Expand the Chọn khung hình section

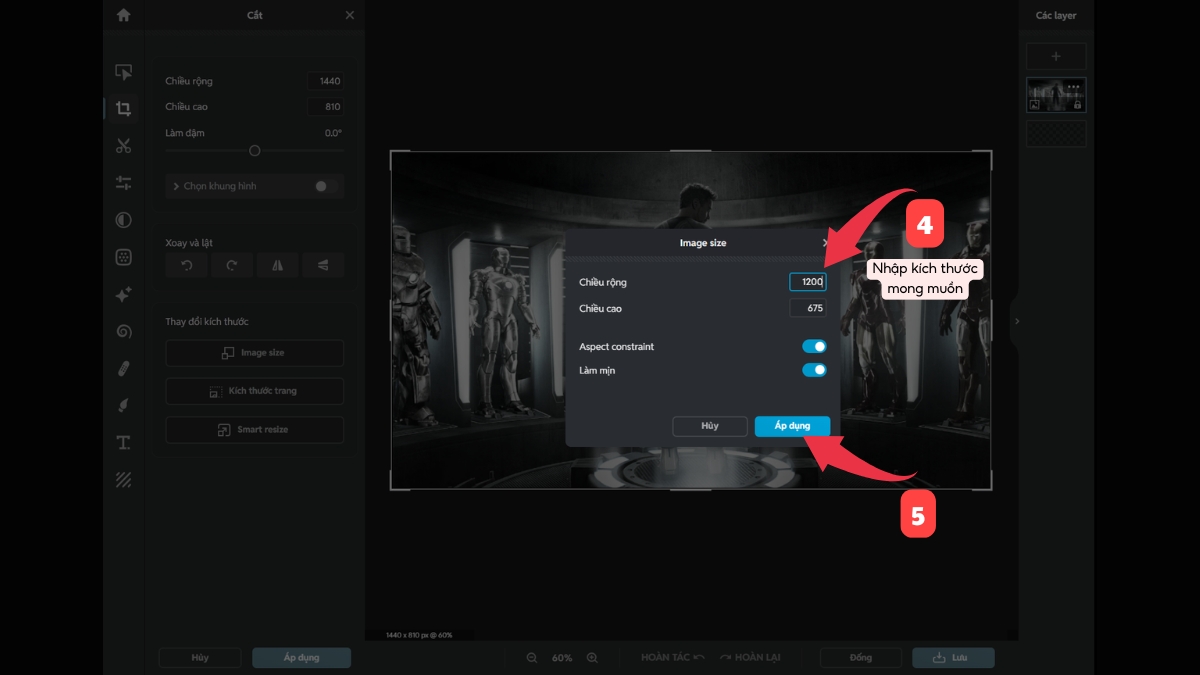[x=176, y=186]
